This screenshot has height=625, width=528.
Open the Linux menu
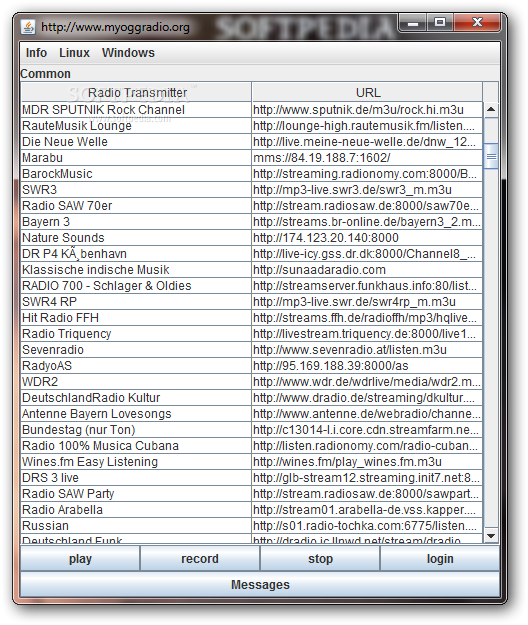click(x=75, y=53)
